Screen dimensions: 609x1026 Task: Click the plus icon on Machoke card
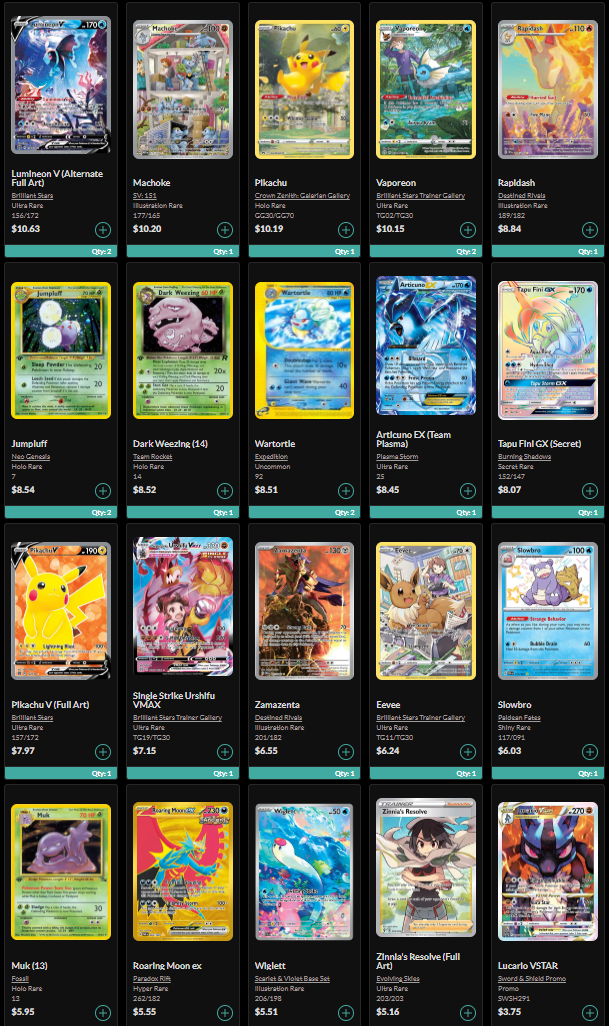pyautogui.click(x=224, y=230)
